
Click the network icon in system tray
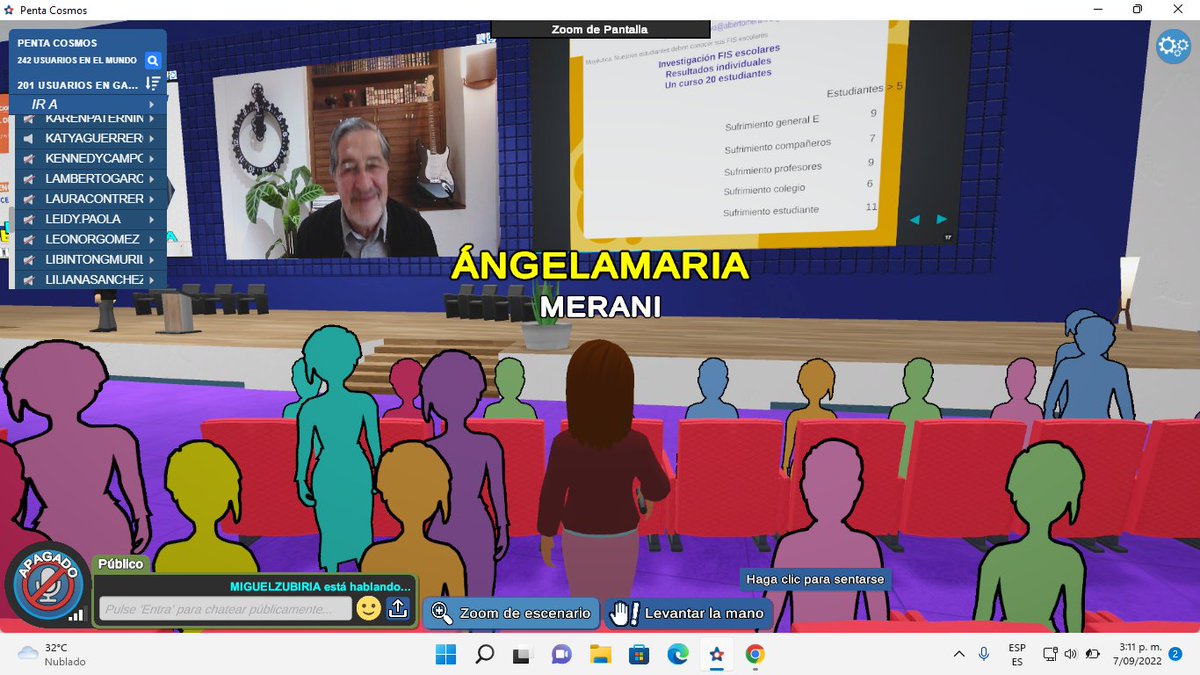click(x=1050, y=654)
